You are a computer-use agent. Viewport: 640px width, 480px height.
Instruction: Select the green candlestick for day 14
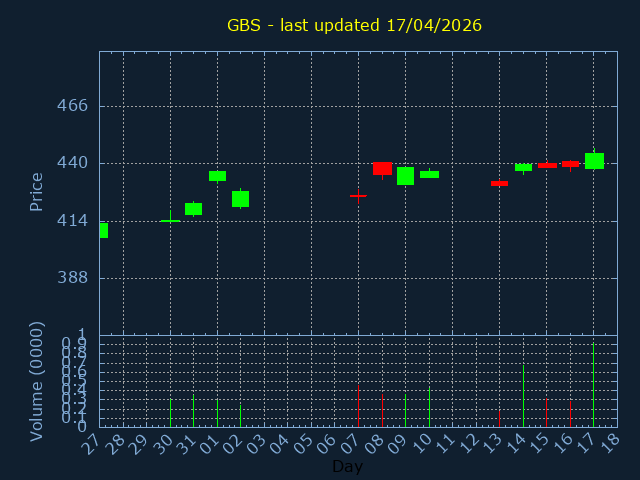523,167
